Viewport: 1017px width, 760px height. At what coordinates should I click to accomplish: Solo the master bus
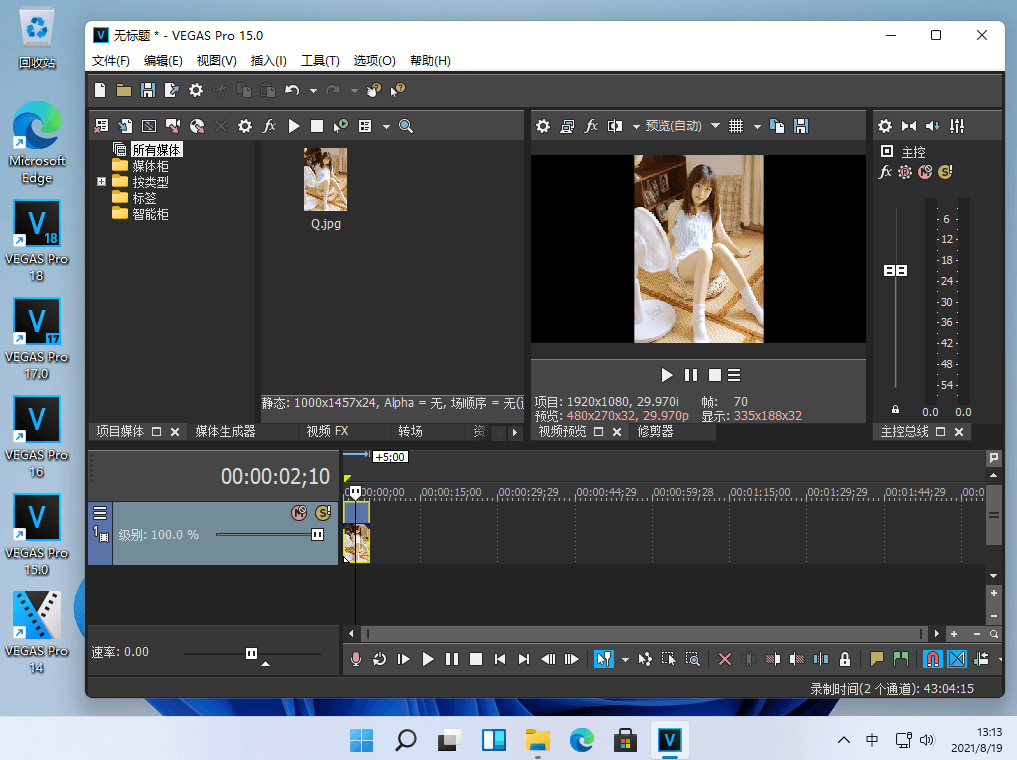point(945,172)
